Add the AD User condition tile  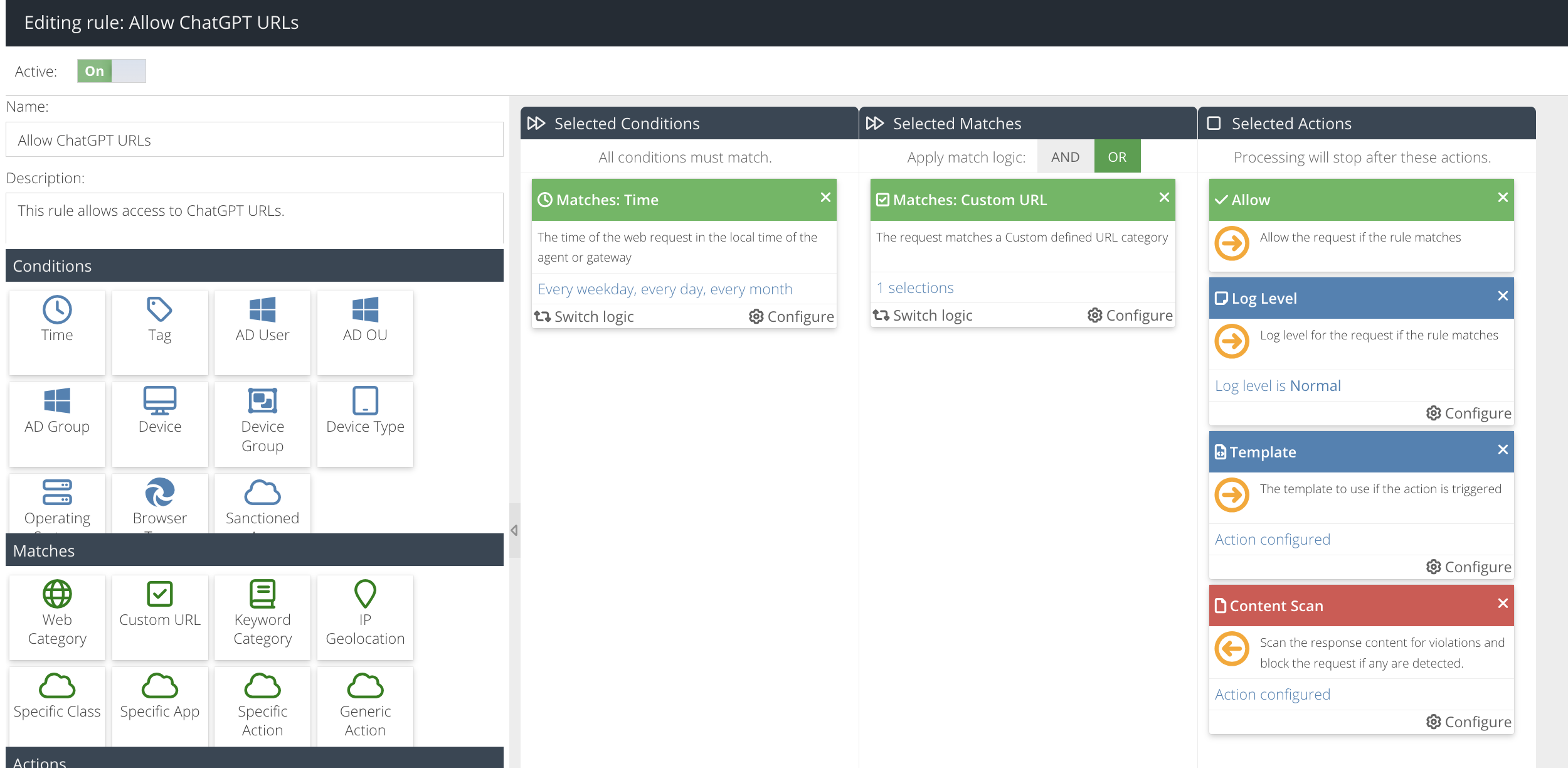click(262, 333)
